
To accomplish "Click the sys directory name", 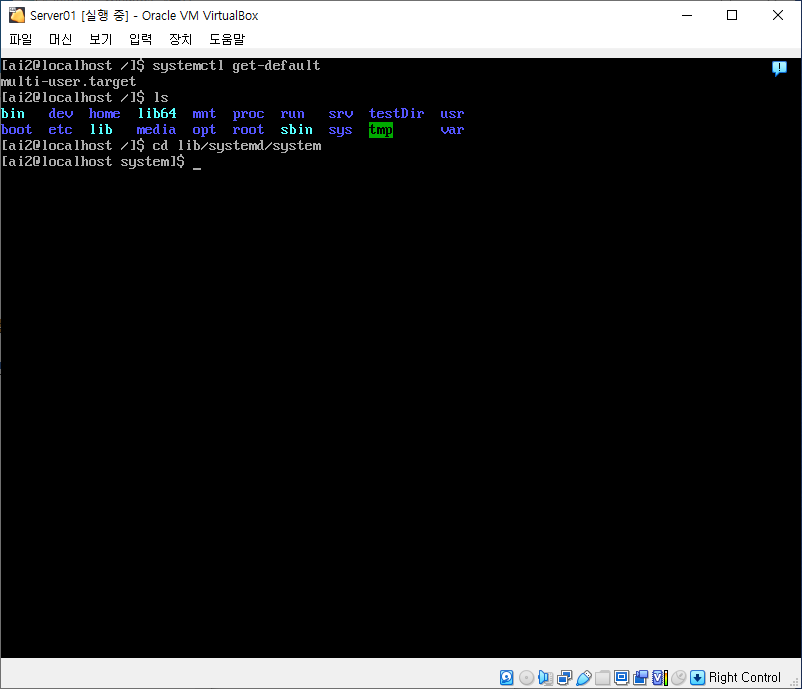I will (340, 129).
